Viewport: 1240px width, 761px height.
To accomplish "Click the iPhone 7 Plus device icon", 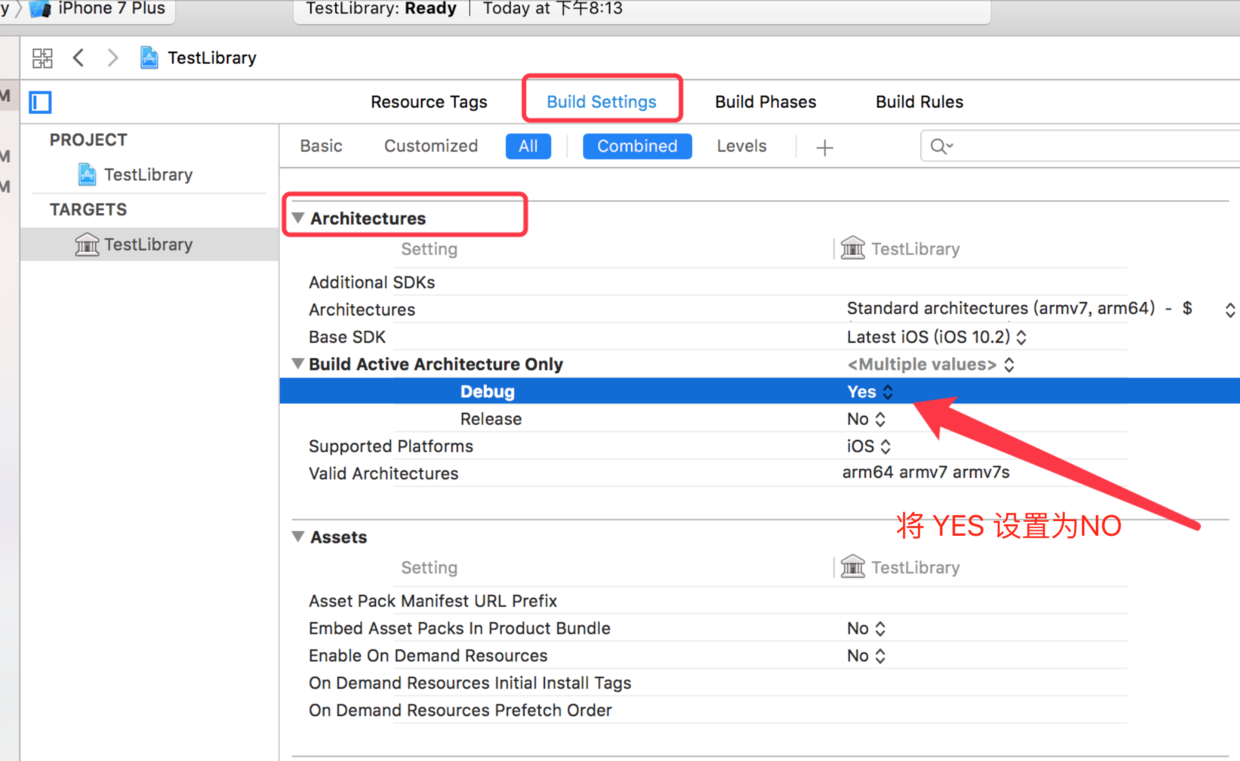I will click(41, 9).
